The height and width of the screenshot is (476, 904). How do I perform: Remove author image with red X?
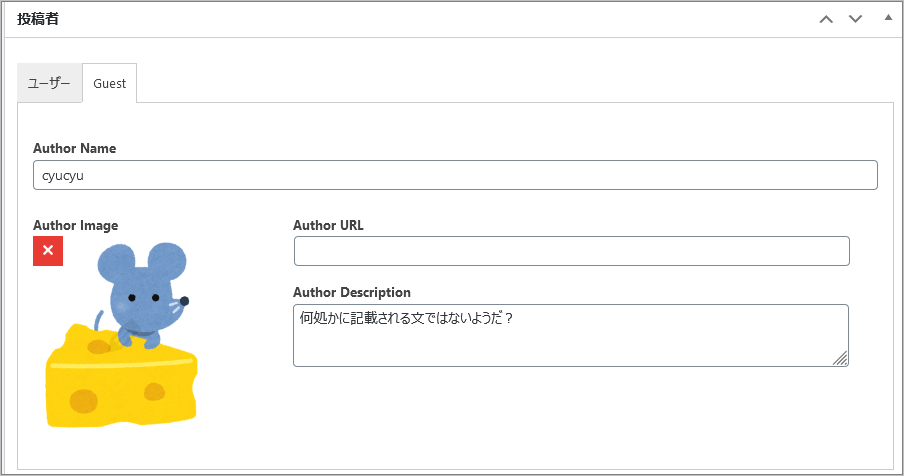point(48,251)
